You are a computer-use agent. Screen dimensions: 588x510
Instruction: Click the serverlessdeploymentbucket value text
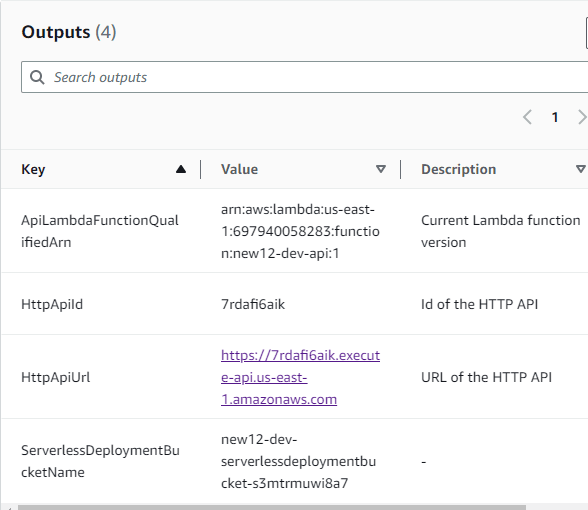click(x=298, y=461)
